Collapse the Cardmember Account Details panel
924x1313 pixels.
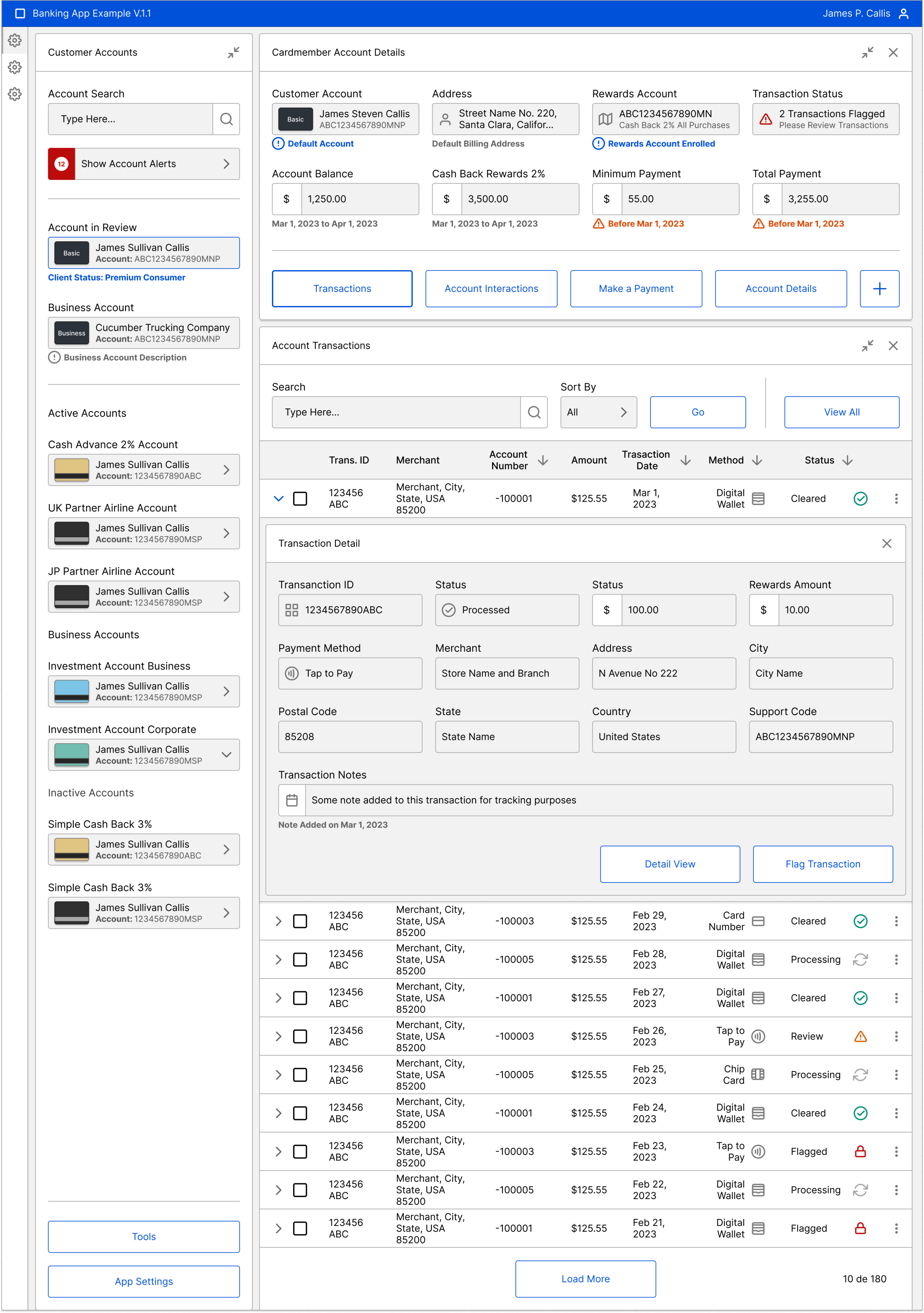click(867, 52)
